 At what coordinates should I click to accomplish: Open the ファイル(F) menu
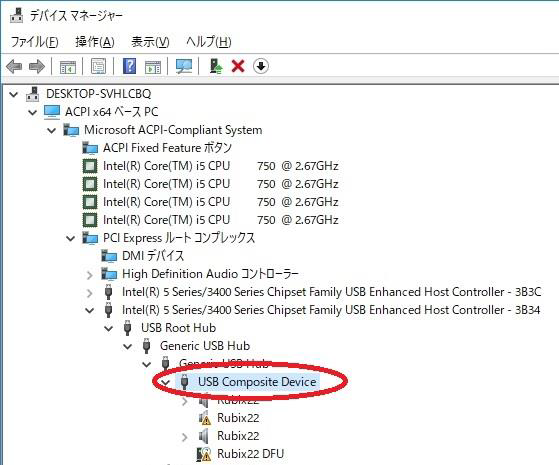coord(35,42)
